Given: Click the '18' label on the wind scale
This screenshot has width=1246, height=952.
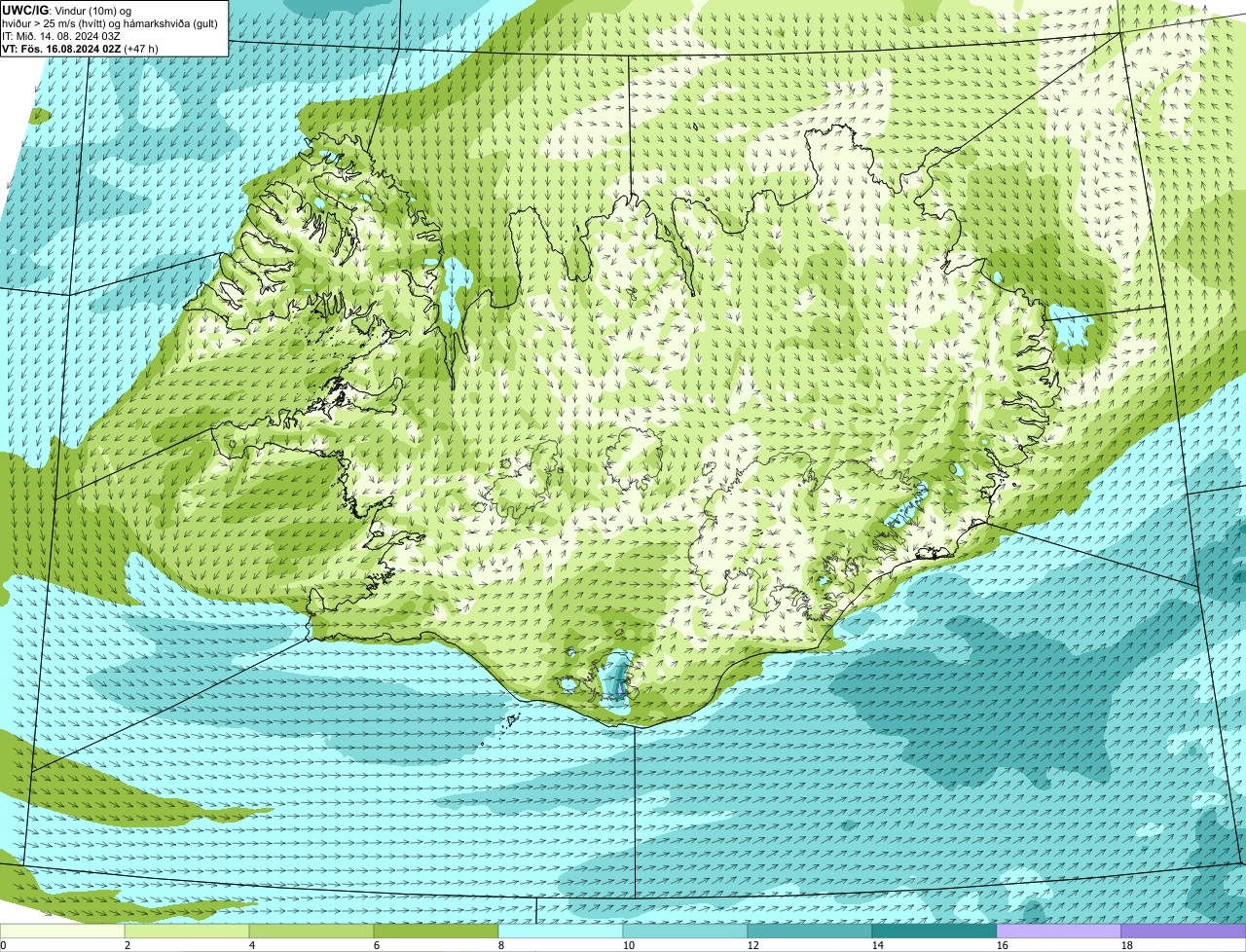Looking at the screenshot, I should point(1127,945).
